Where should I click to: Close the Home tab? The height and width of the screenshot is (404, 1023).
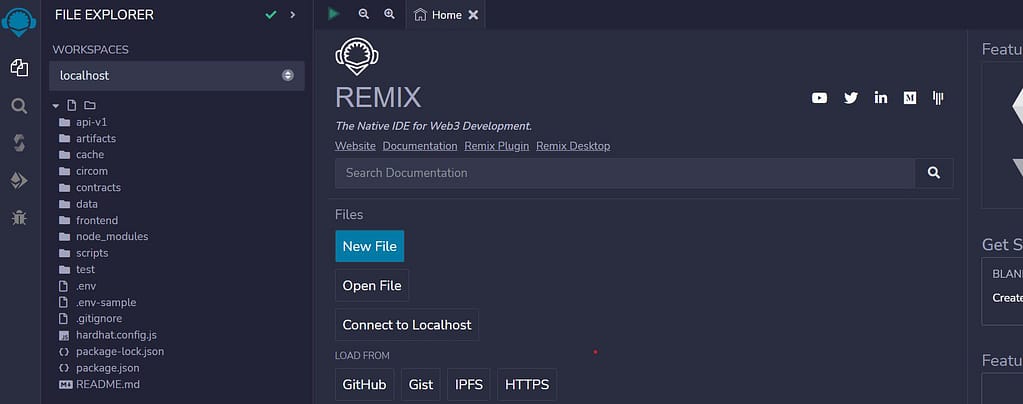[473, 15]
